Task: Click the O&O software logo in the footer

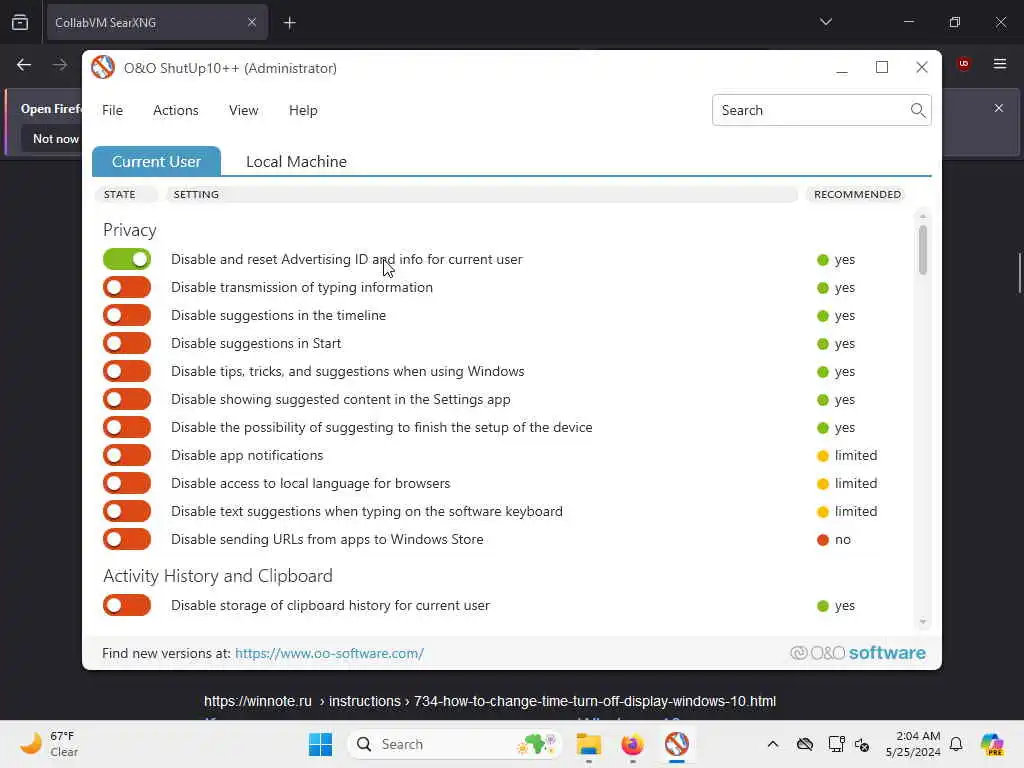Action: (x=857, y=652)
